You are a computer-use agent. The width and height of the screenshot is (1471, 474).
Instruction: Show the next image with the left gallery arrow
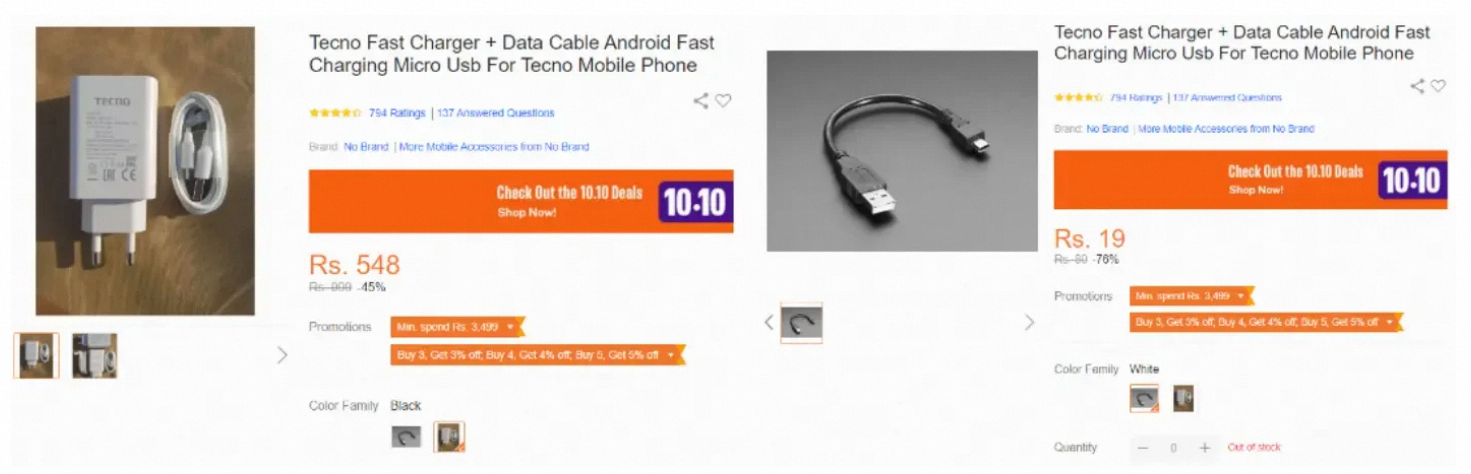pos(282,355)
